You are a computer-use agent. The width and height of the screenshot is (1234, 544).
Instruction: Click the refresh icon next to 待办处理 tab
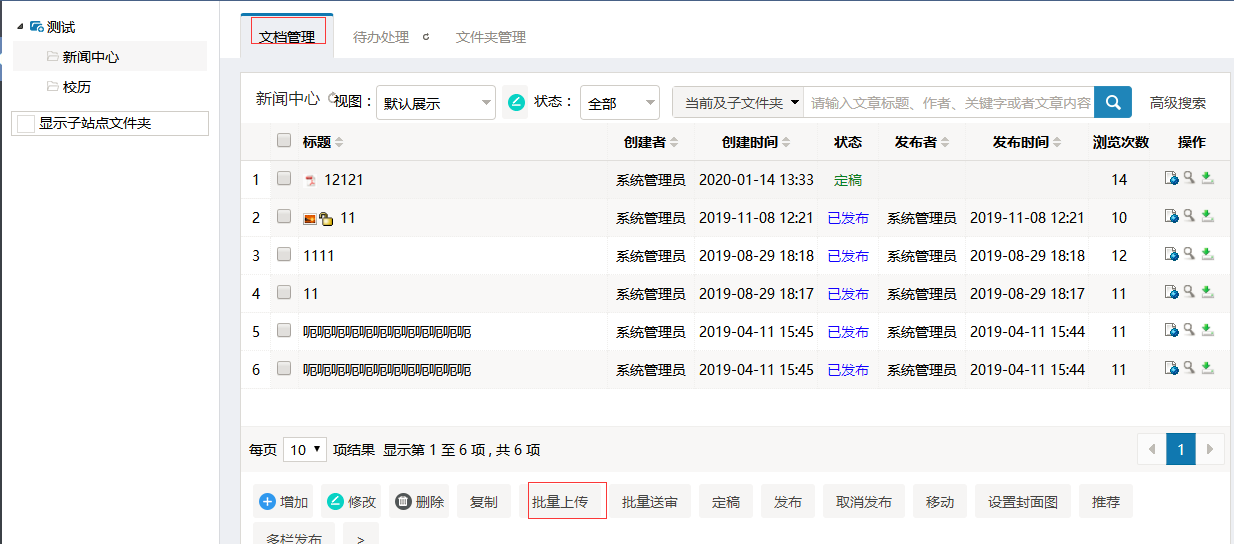[x=426, y=37]
